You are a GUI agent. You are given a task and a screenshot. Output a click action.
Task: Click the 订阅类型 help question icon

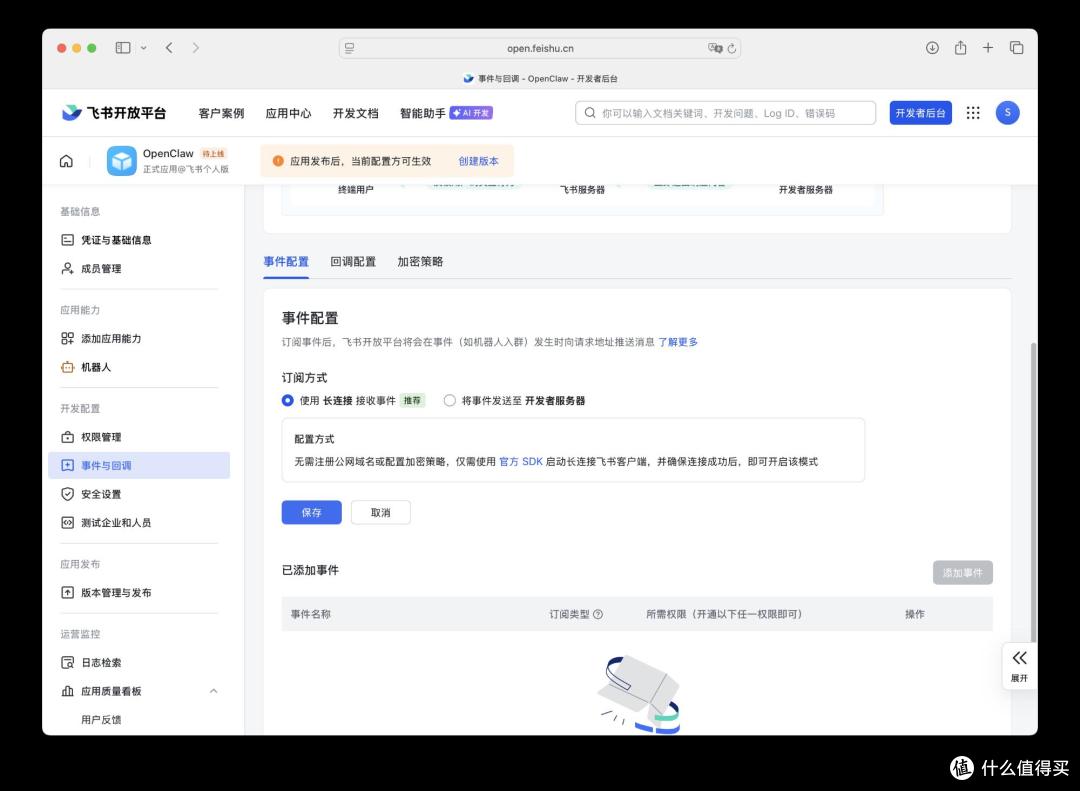[x=598, y=614]
